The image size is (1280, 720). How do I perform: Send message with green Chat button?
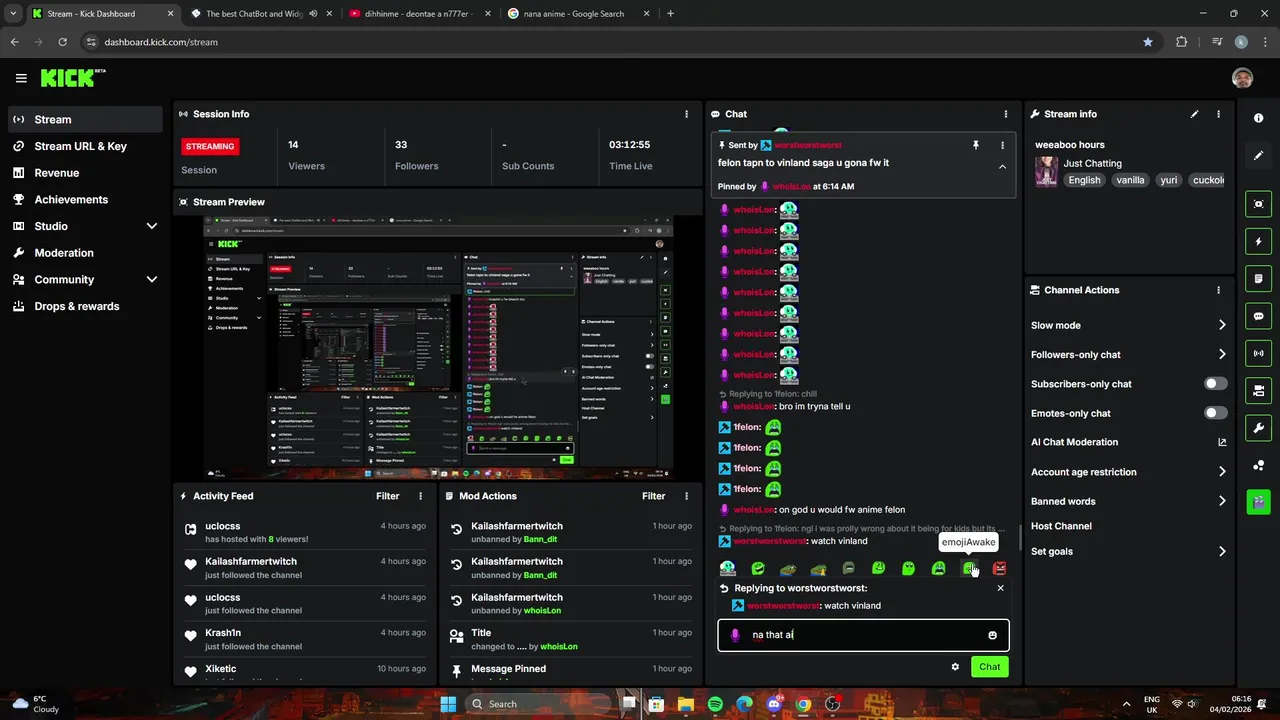pyautogui.click(x=989, y=667)
